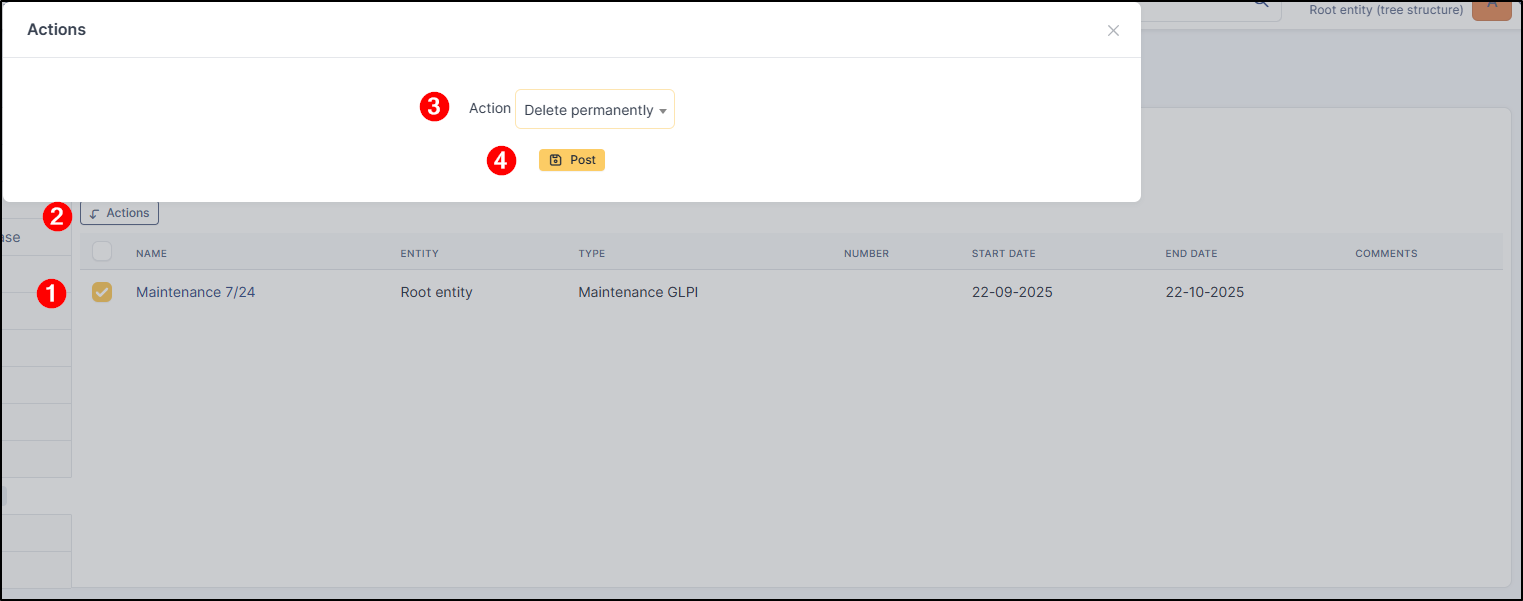Viewport: 1523px width, 601px height.
Task: Sort by the TYPE column header
Action: click(x=592, y=254)
